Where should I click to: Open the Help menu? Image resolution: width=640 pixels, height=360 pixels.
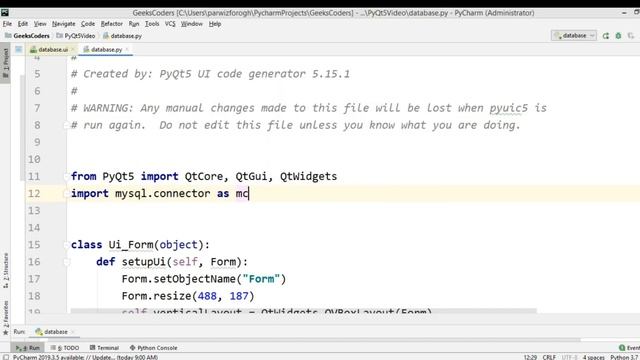click(x=215, y=24)
